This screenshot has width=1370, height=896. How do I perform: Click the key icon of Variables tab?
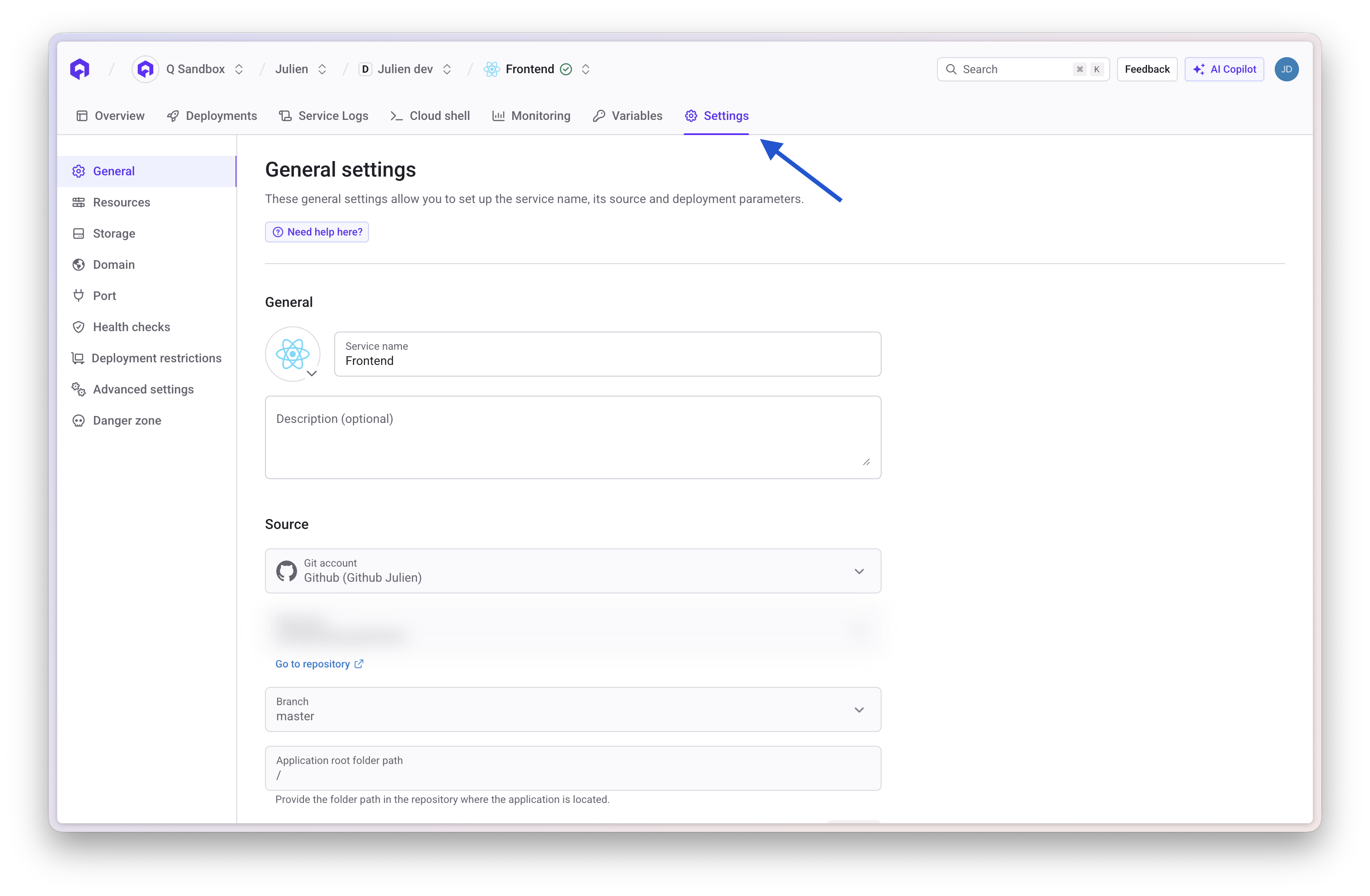[599, 116]
